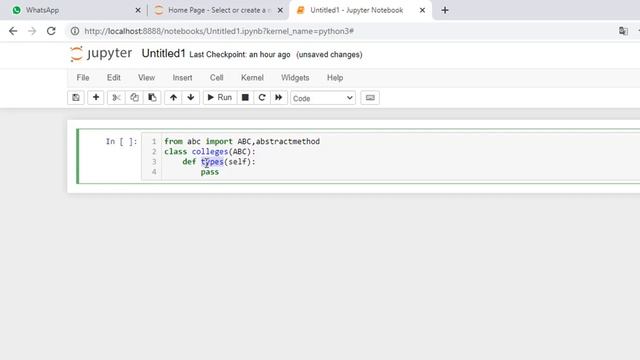Open the File menu
This screenshot has height=360, width=640.
[x=83, y=78]
